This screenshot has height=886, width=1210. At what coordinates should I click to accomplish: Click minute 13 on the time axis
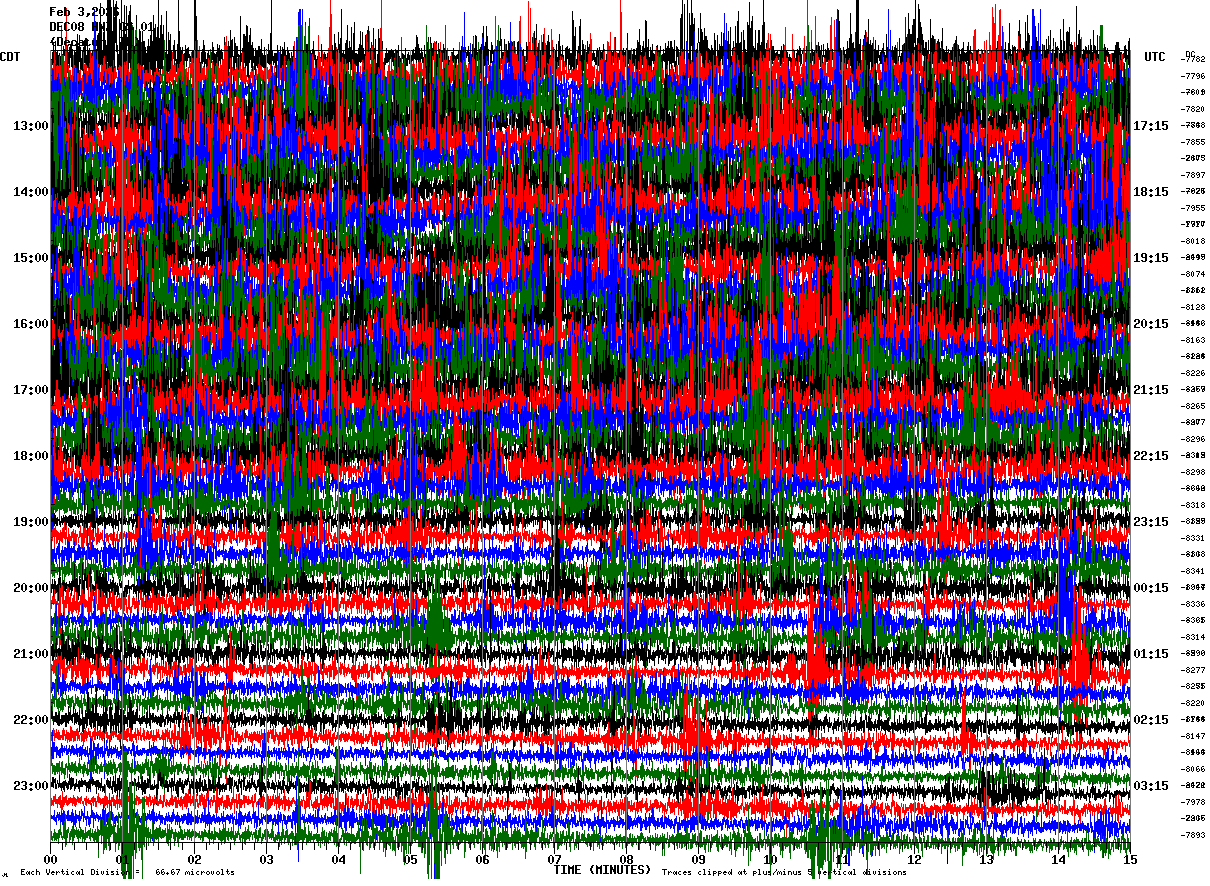pos(987,860)
